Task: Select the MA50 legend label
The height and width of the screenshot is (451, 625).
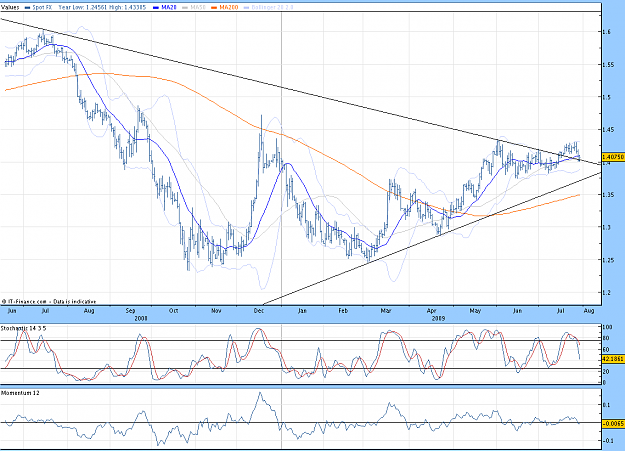Action: (x=199, y=7)
